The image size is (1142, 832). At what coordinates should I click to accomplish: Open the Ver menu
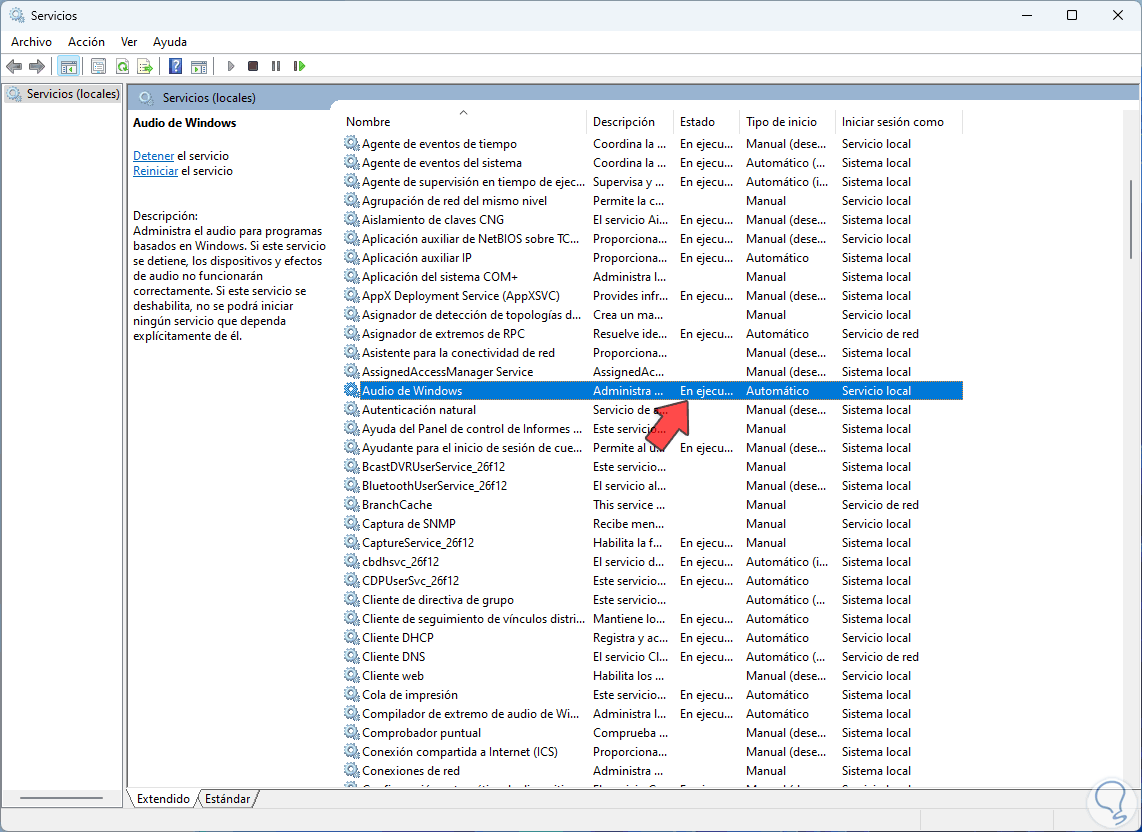pos(129,42)
